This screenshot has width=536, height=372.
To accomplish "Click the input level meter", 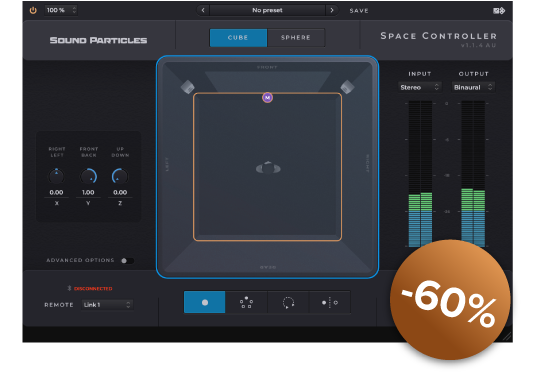I will tap(420, 174).
